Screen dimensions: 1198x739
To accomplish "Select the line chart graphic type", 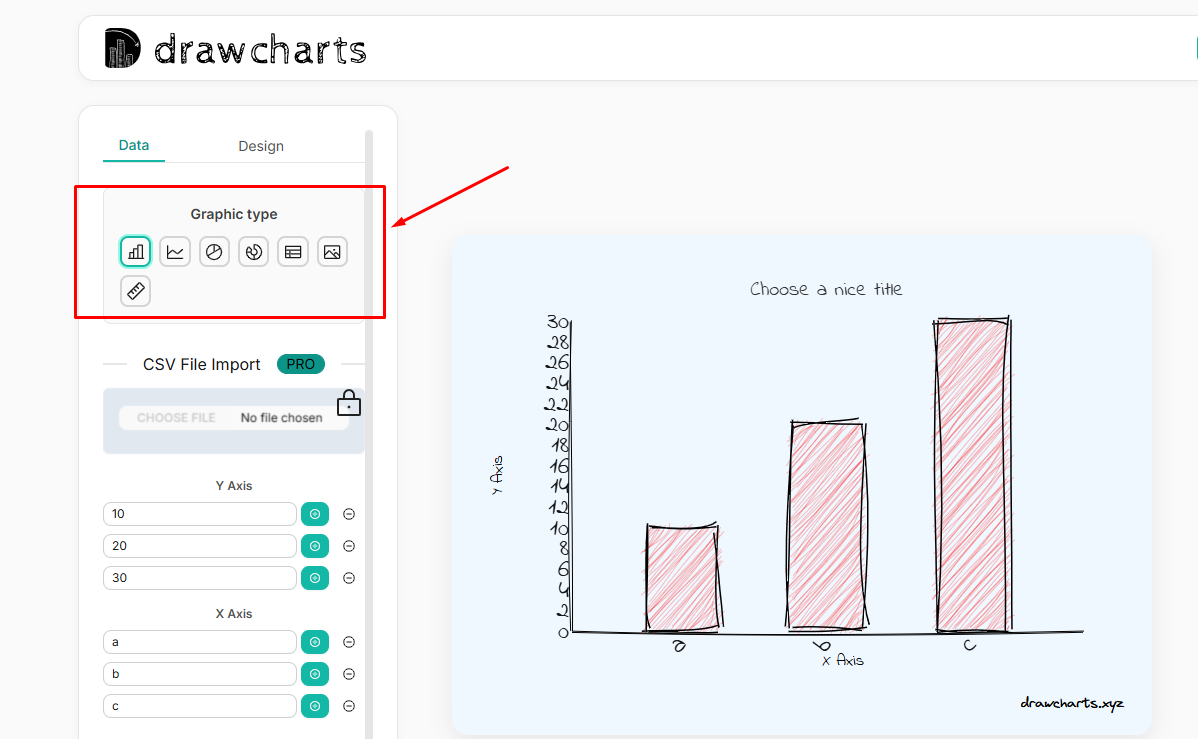I will click(x=175, y=251).
